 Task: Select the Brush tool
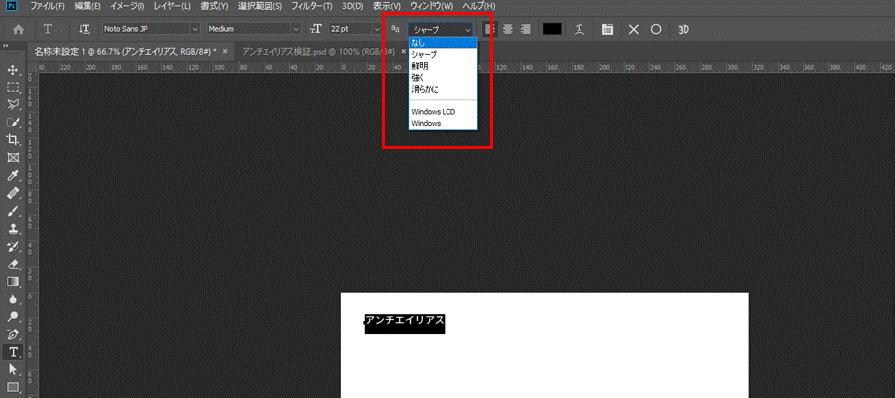[13, 211]
